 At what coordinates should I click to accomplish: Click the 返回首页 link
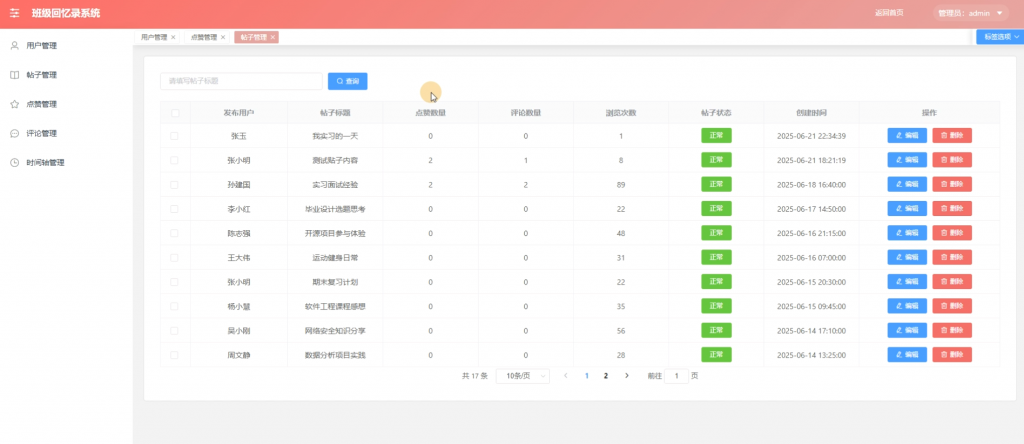(889, 12)
